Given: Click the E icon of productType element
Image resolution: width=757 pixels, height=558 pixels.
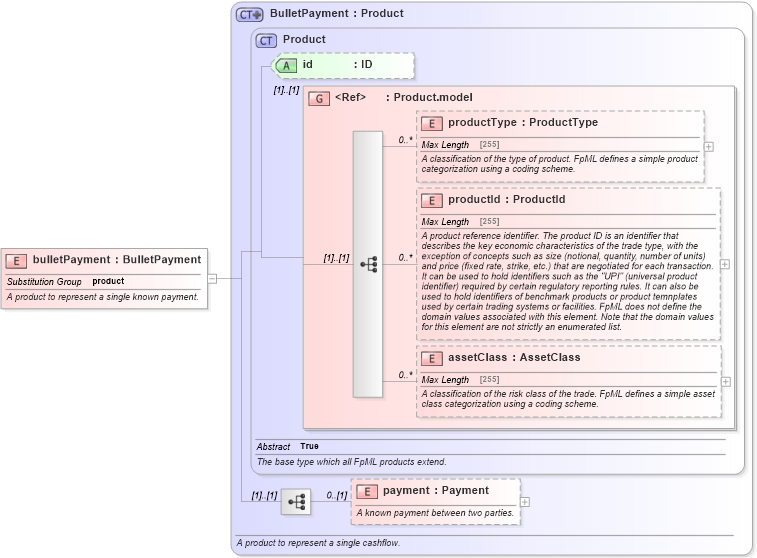Looking at the screenshot, I should pos(432,124).
